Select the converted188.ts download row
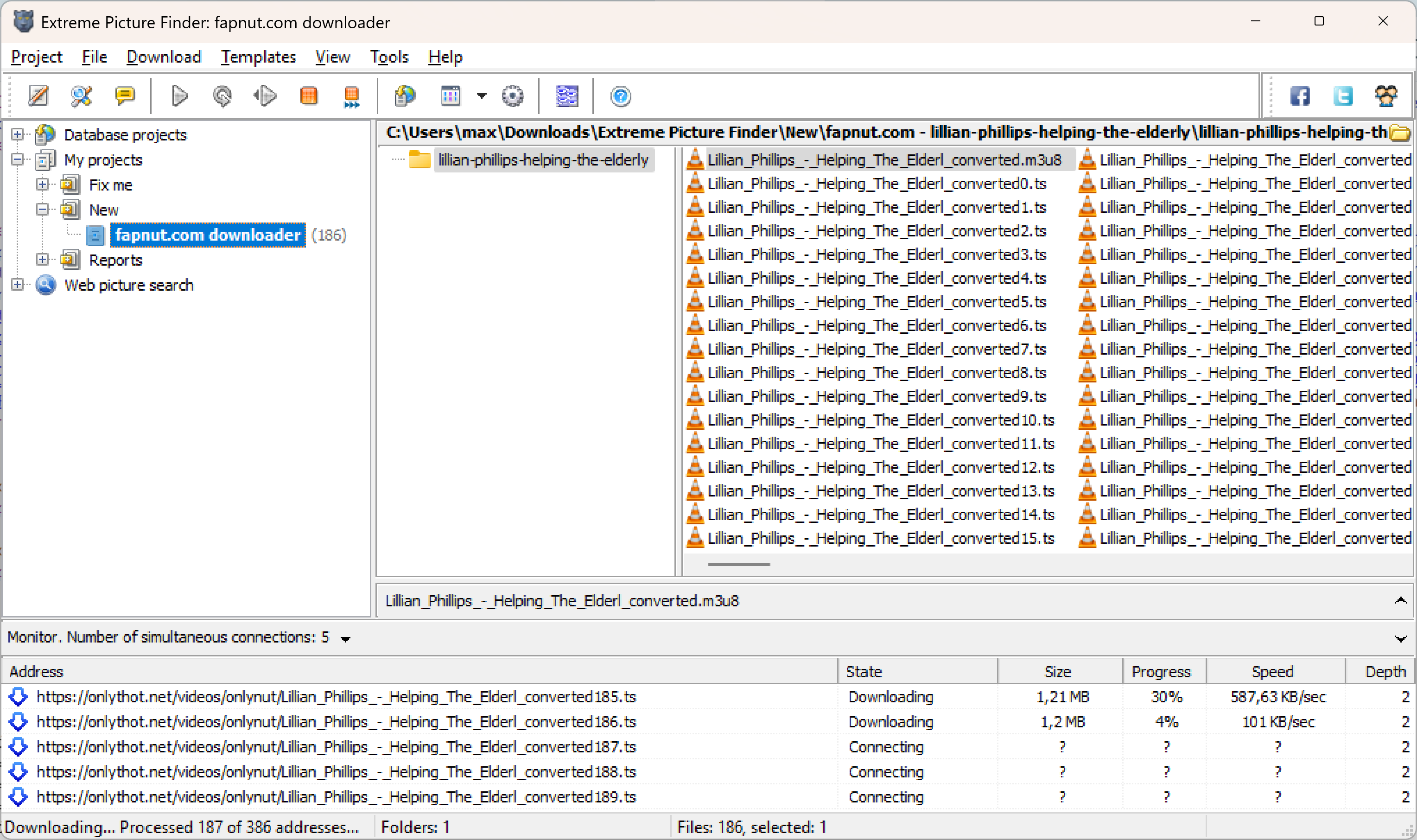The width and height of the screenshot is (1417, 840). pyautogui.click(x=708, y=772)
